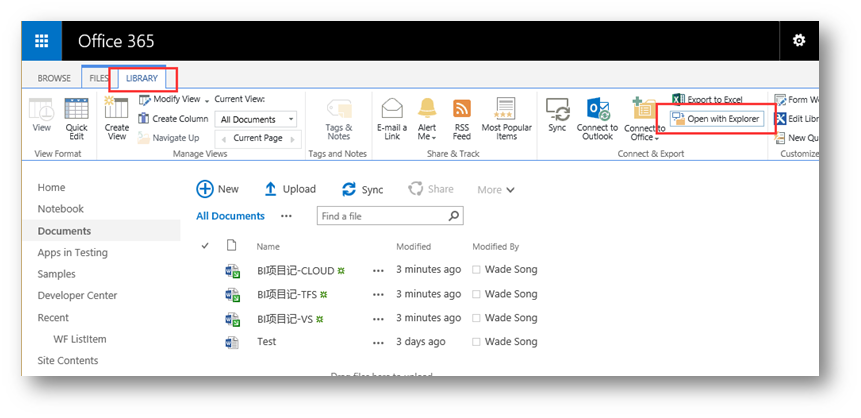This screenshot has height=418, width=861.
Task: Open the WF ListItem recent link
Action: click(x=80, y=339)
